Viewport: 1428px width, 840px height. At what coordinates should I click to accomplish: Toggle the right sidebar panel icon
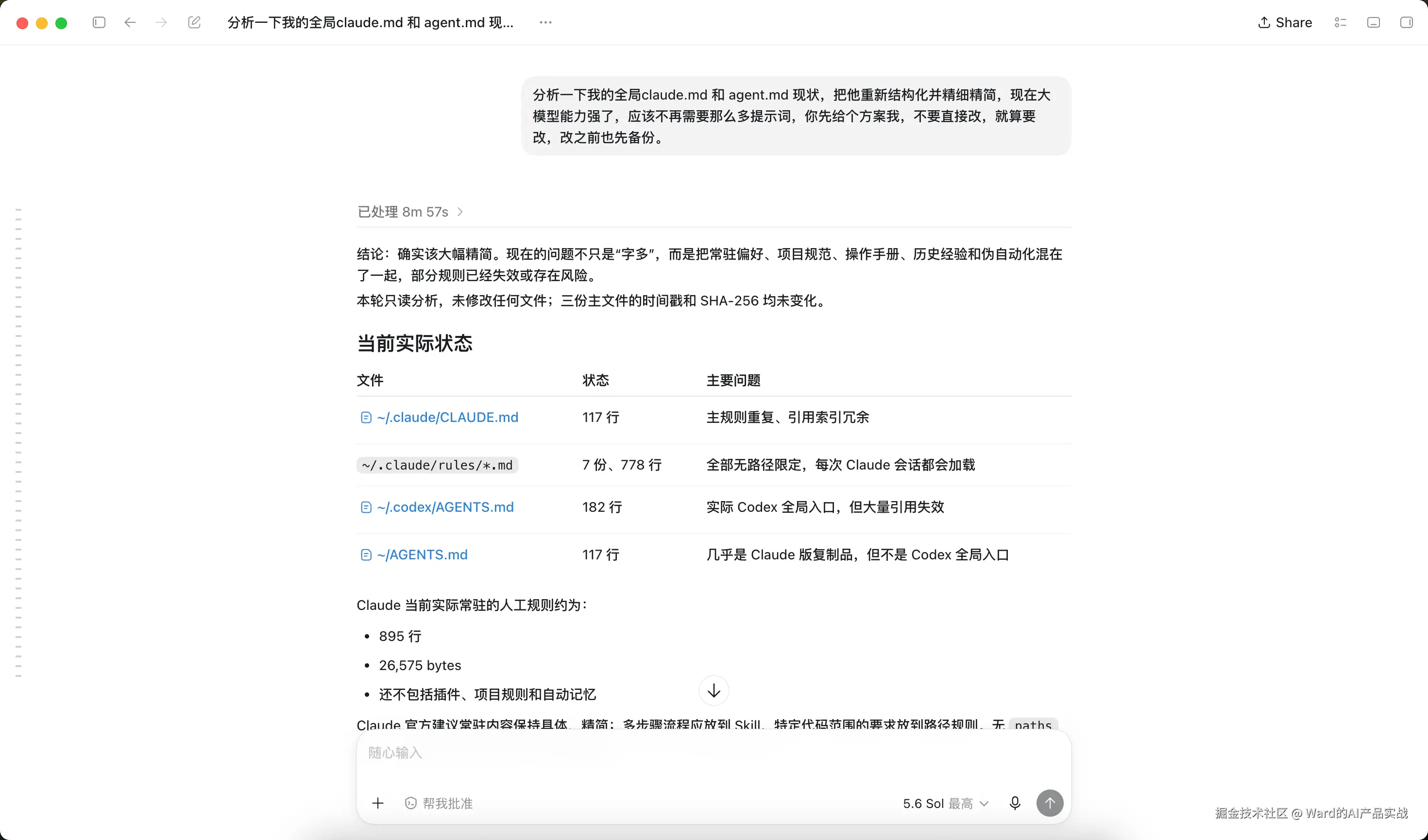[x=1407, y=23]
